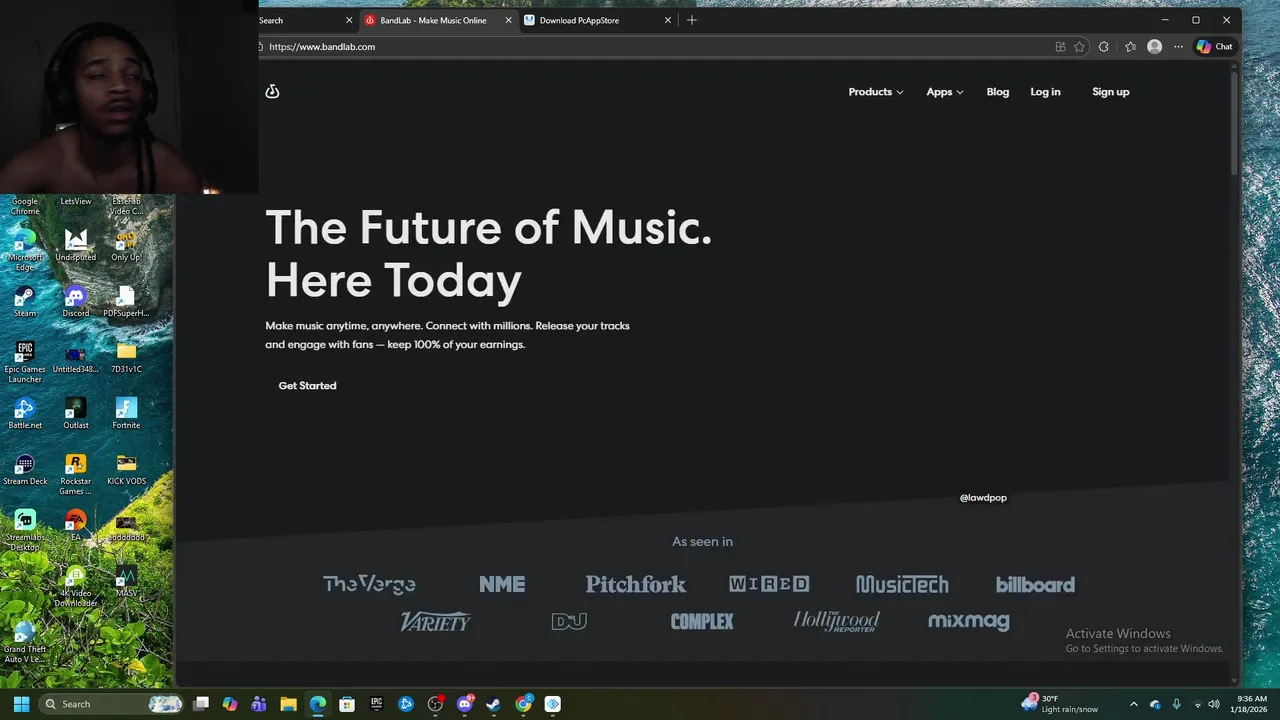
Task: Click the Hollywood Reporter logo
Action: click(x=836, y=622)
